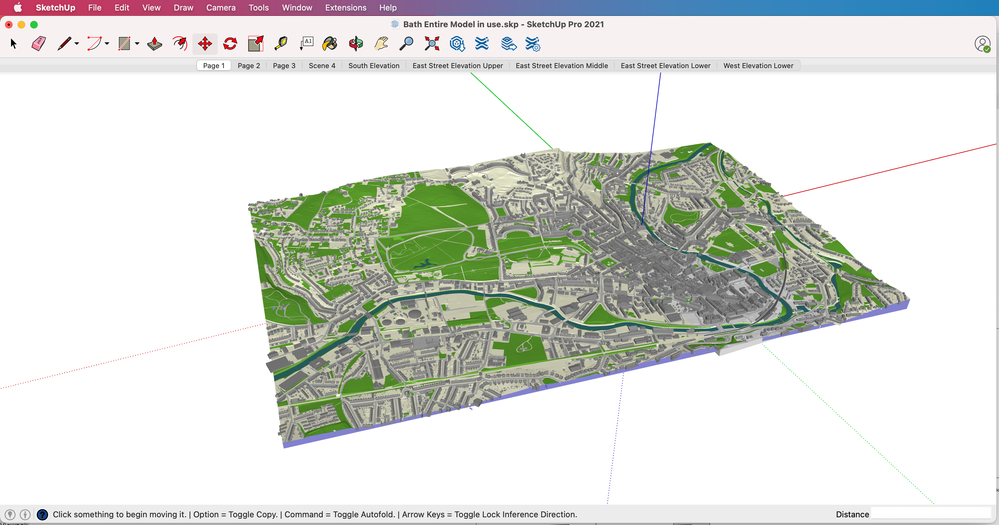The image size is (999, 525).
Task: Open the Camera menu
Action: (x=220, y=7)
